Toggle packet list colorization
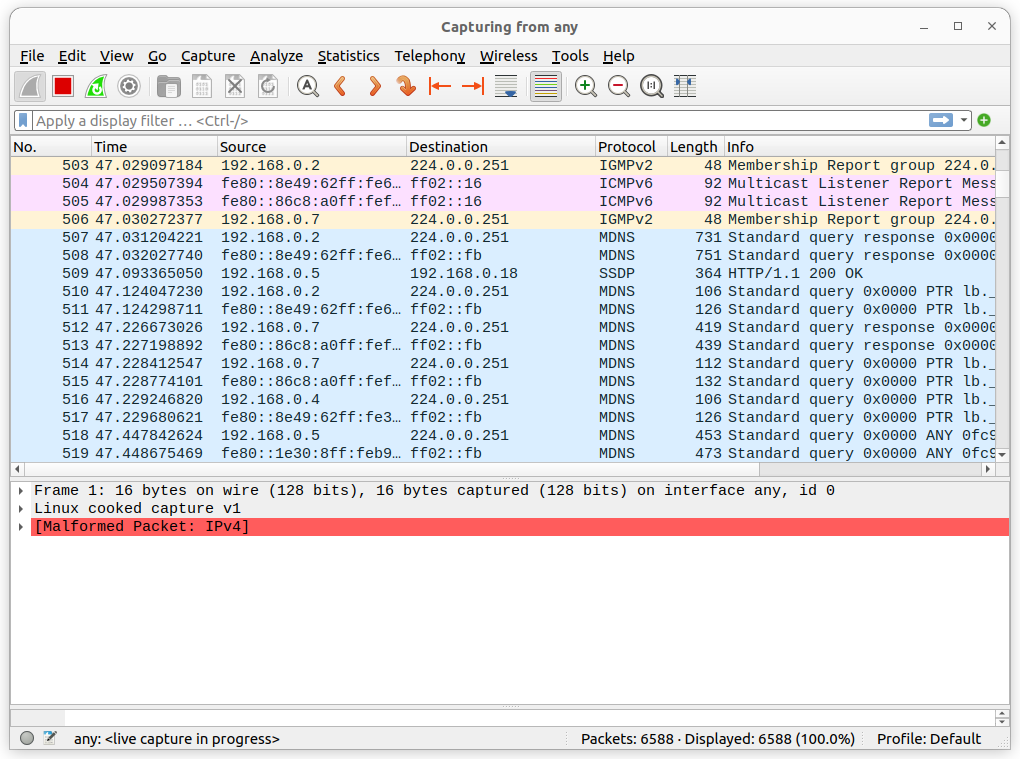This screenshot has height=759, width=1020. (546, 87)
